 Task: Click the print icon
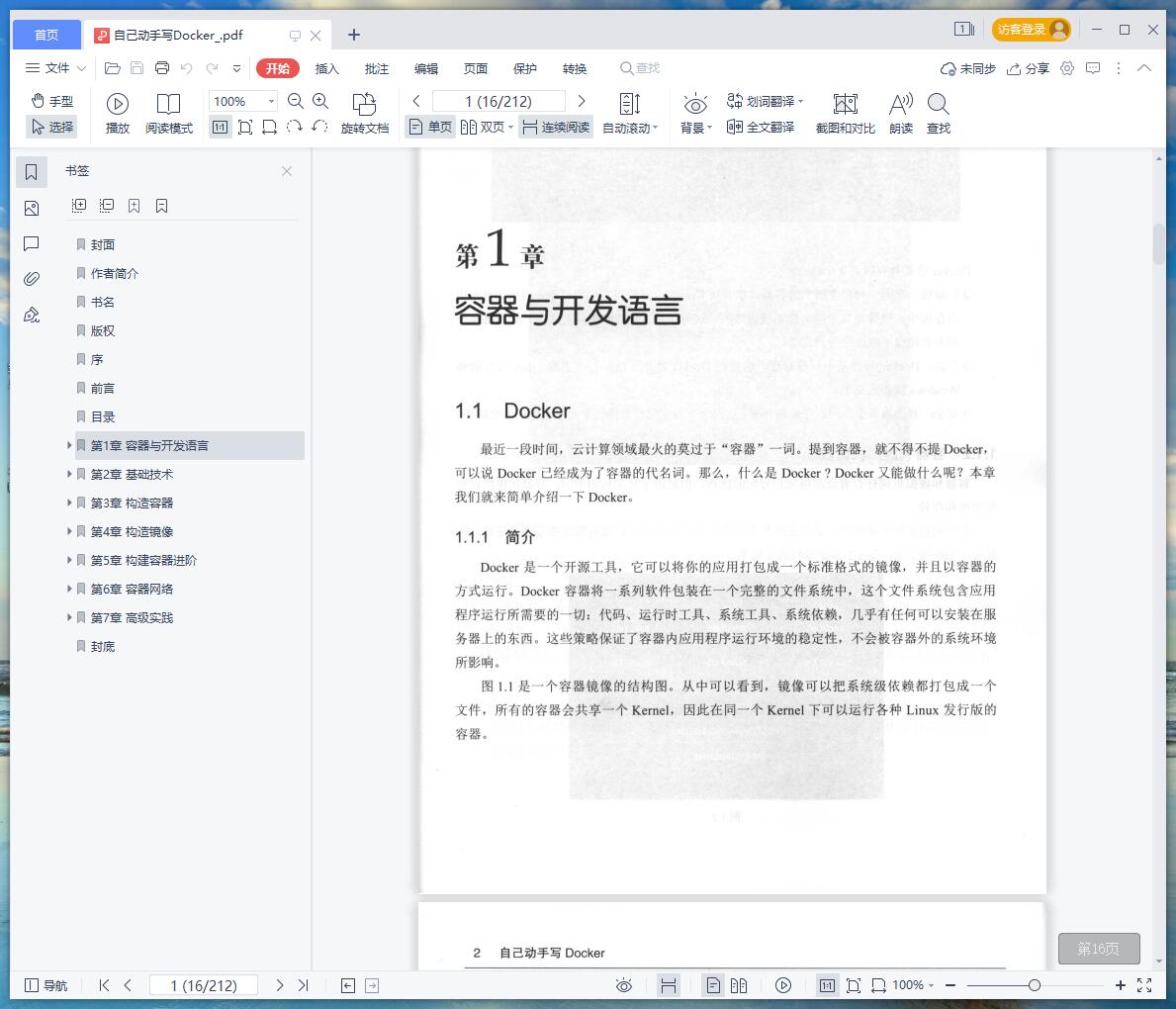pos(162,68)
